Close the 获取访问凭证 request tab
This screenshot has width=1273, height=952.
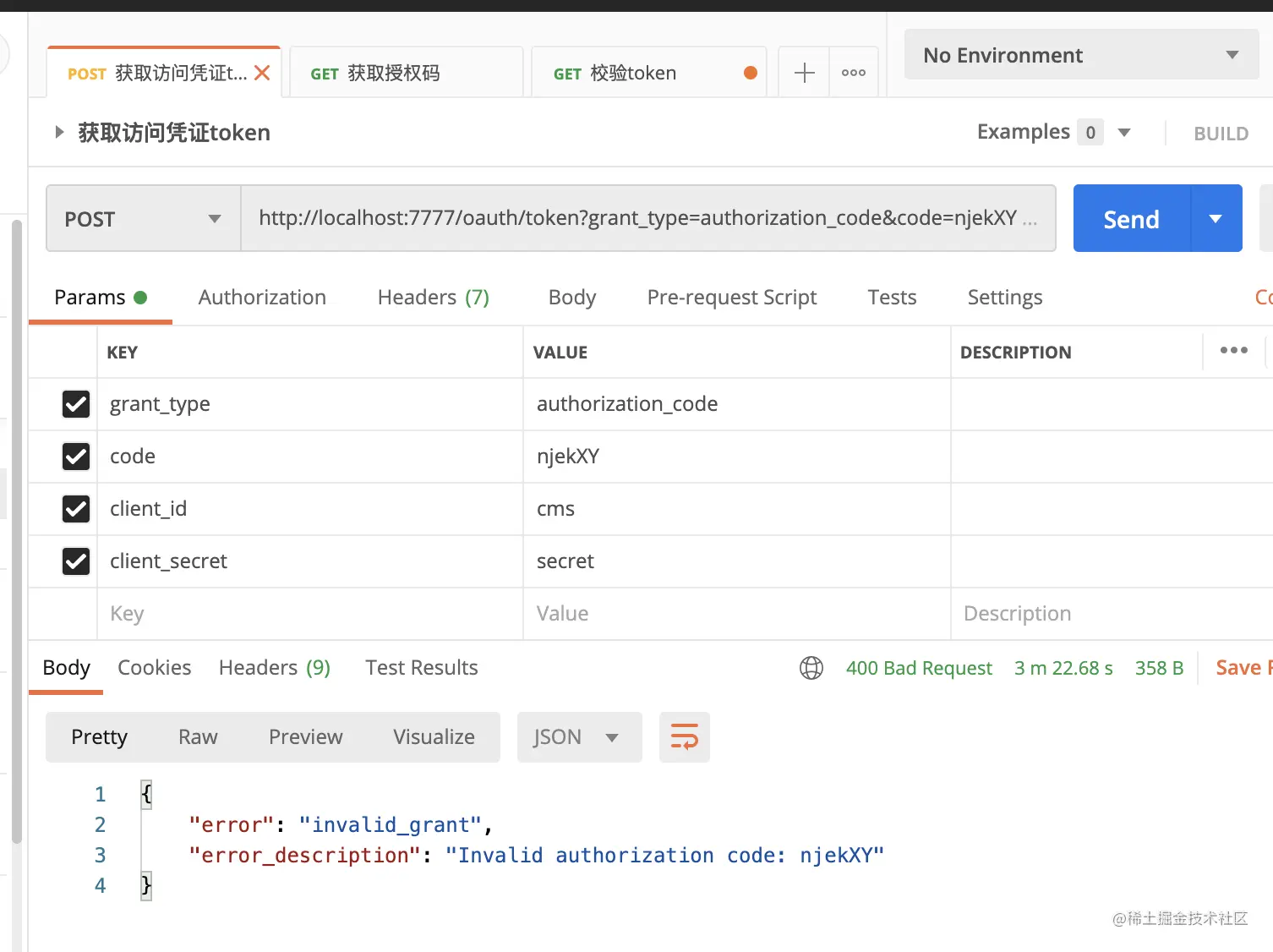(x=262, y=73)
